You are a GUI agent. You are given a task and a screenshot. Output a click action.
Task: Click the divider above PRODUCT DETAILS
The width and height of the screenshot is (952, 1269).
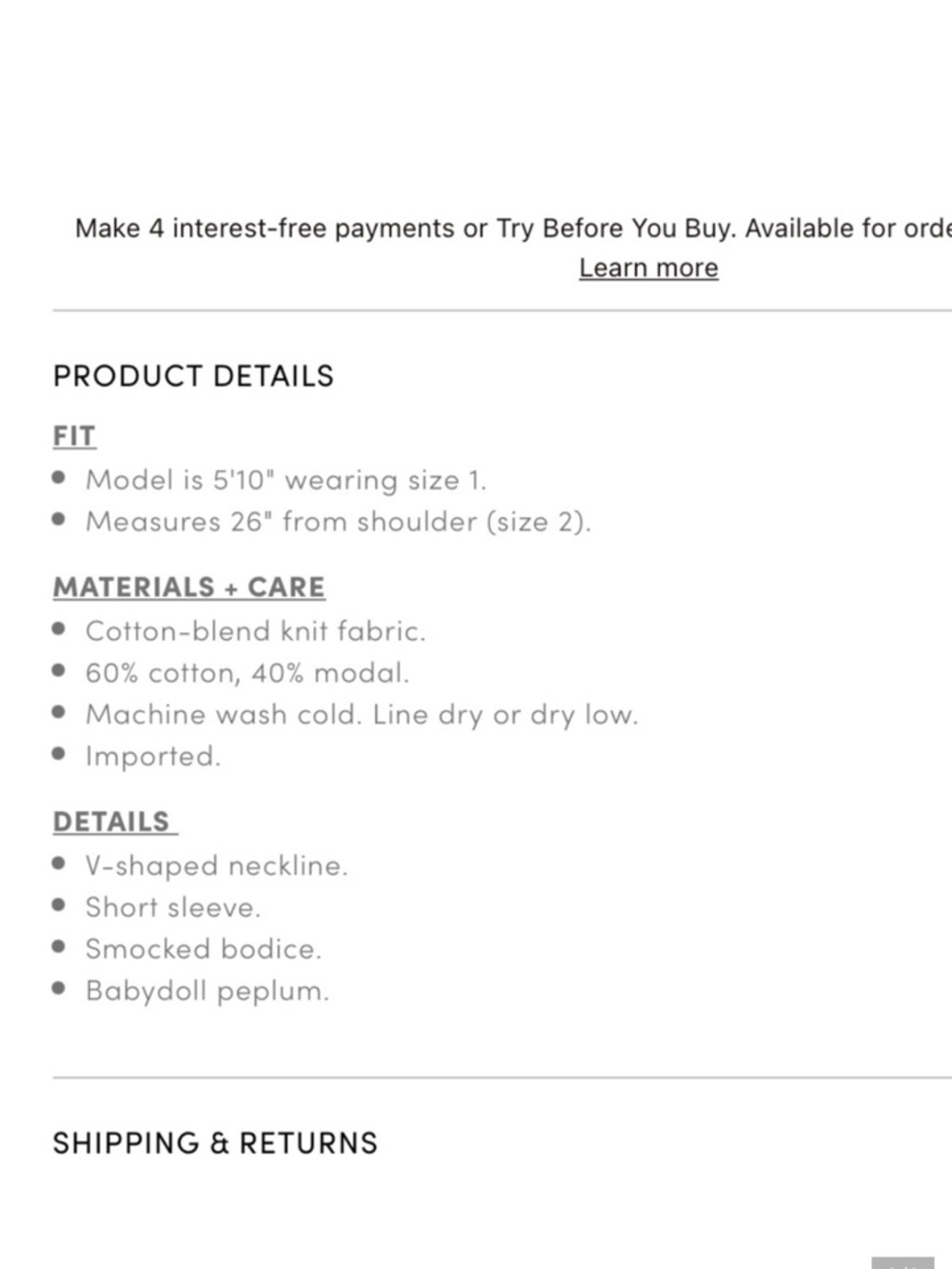point(502,310)
